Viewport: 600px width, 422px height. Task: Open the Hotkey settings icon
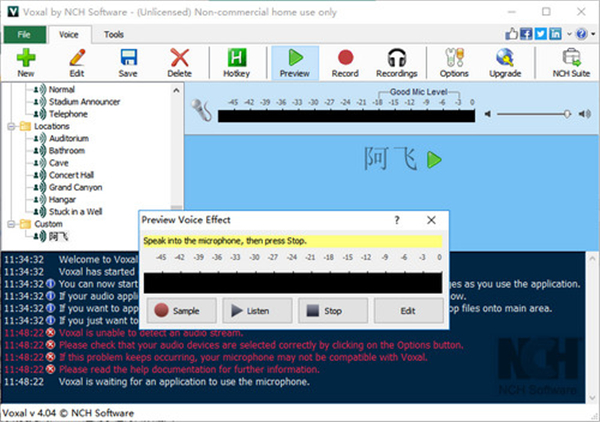point(238,62)
